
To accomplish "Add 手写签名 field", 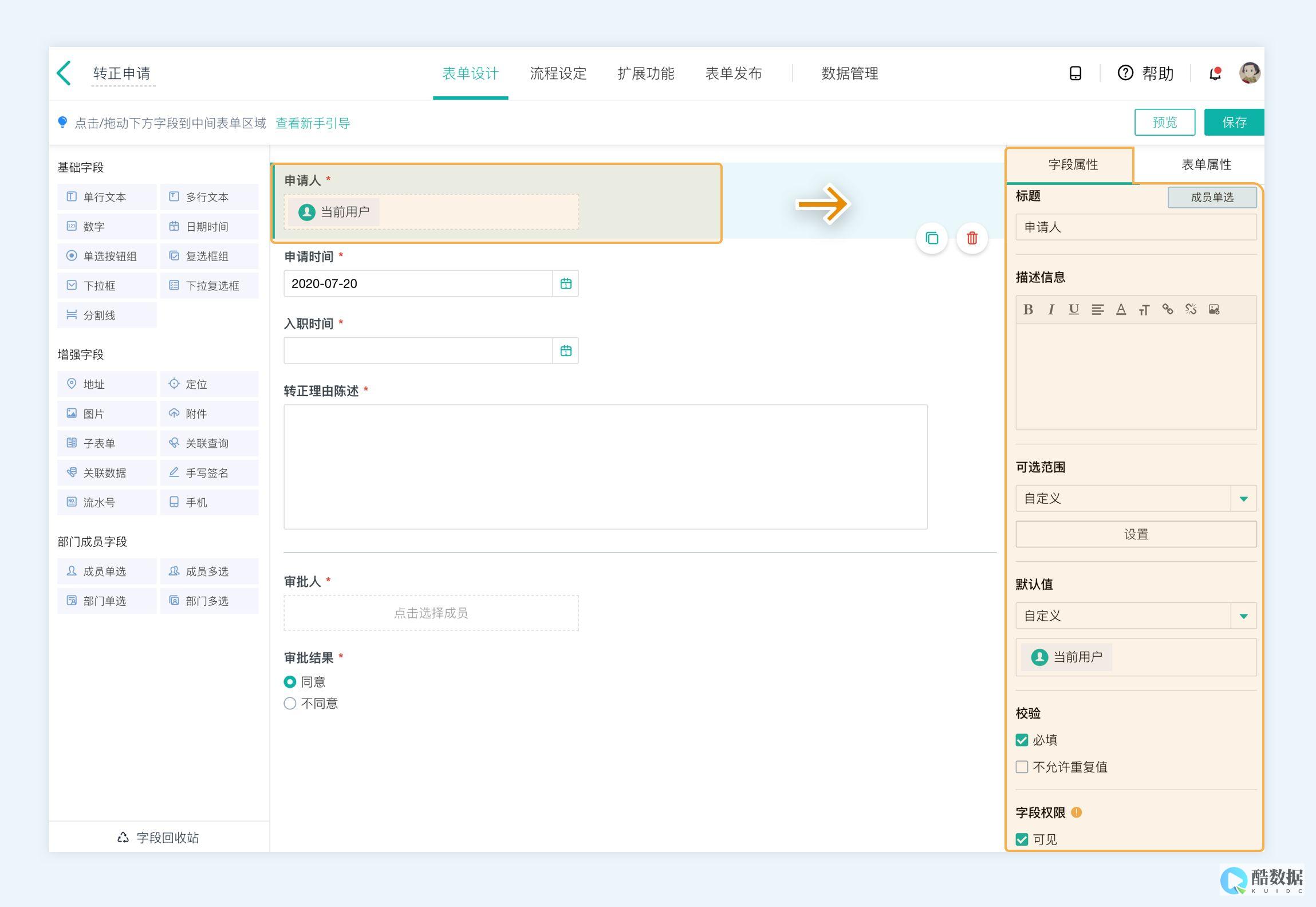I will pos(209,472).
